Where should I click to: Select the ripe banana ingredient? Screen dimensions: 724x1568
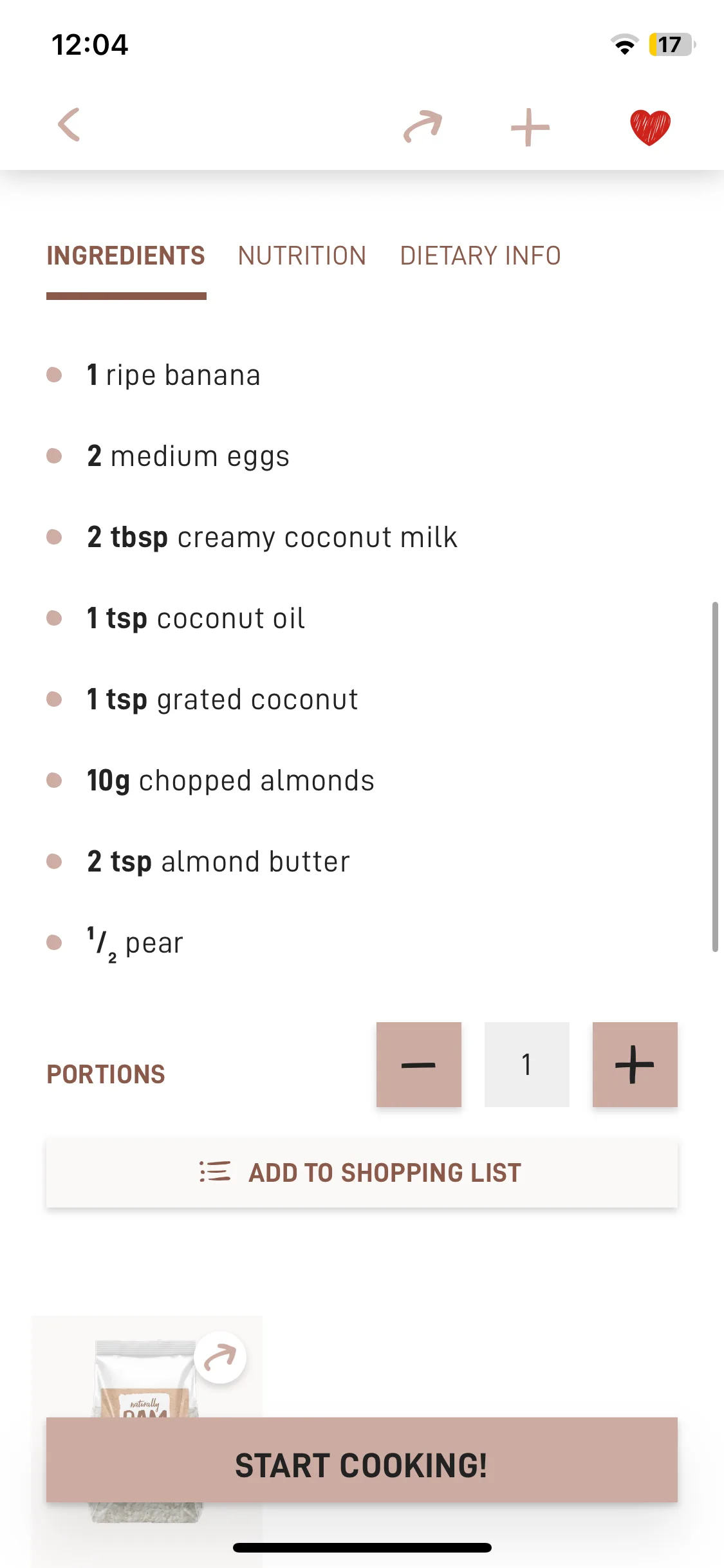coord(173,375)
